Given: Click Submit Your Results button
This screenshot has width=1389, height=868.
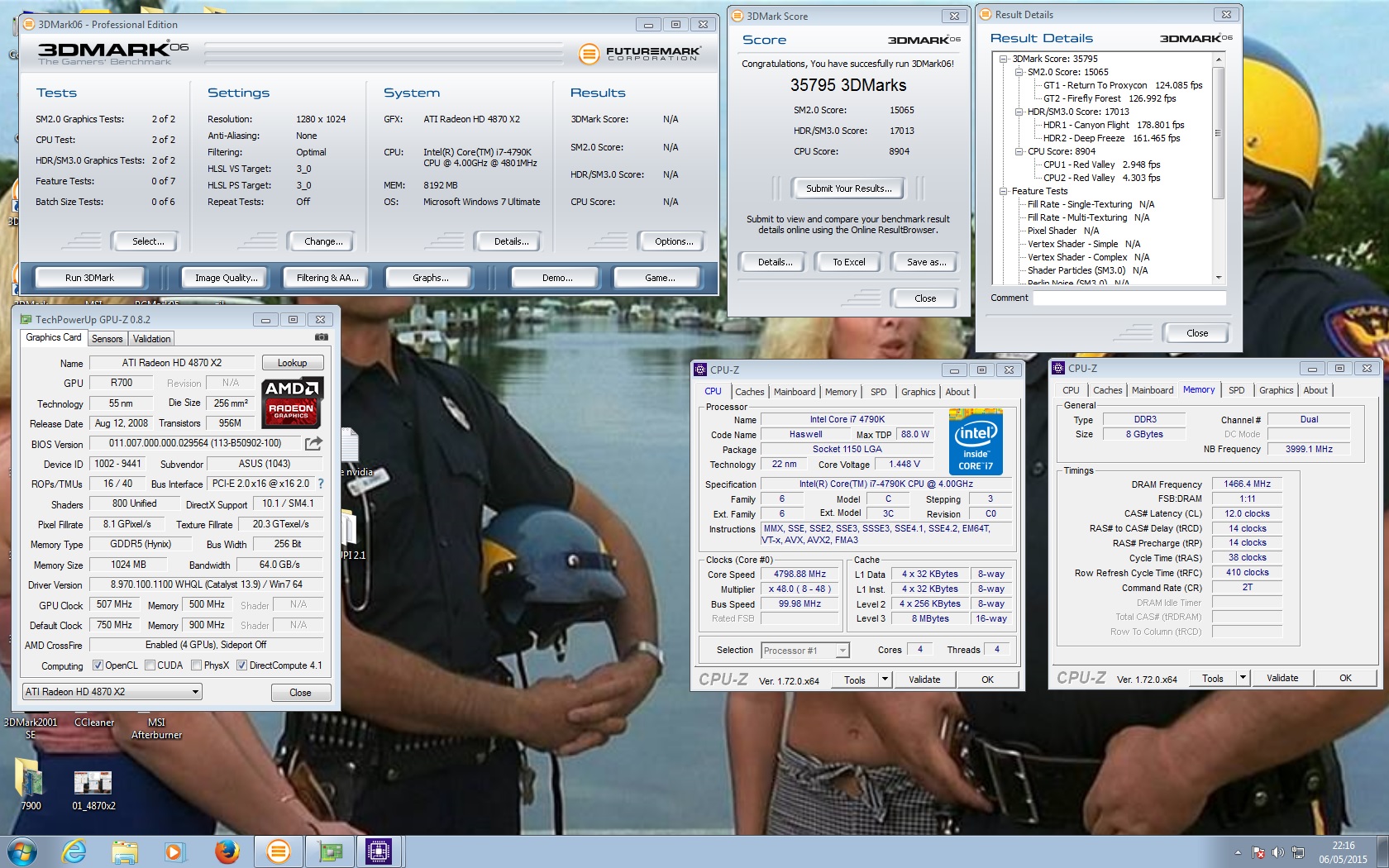Looking at the screenshot, I should point(848,188).
